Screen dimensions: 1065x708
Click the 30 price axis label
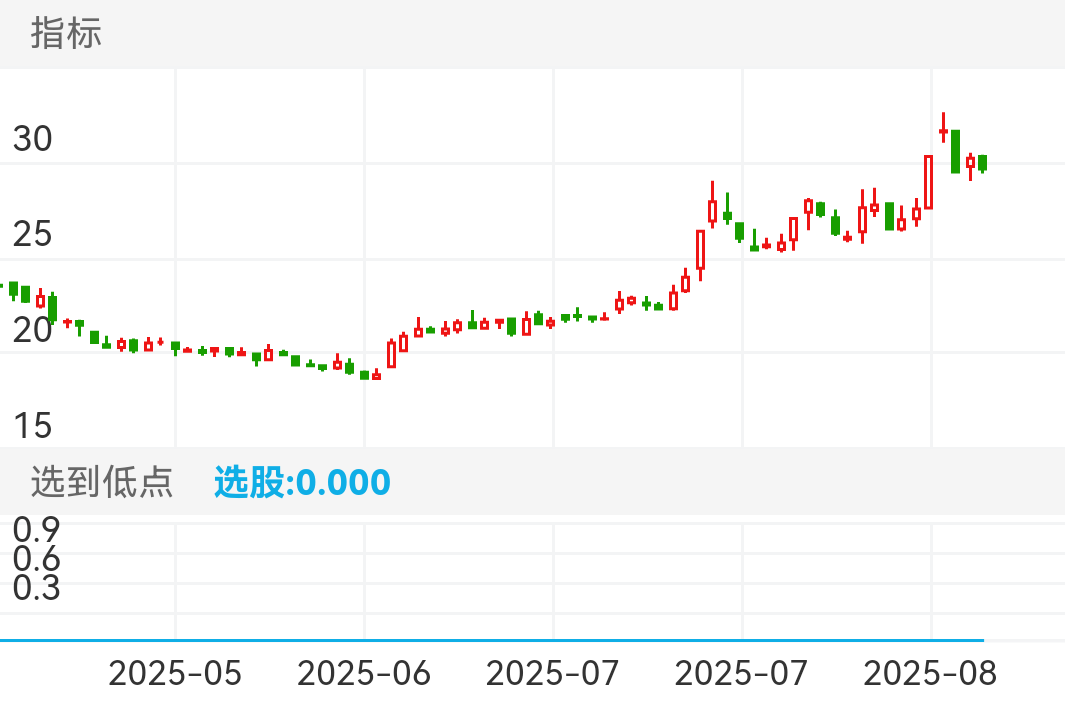tap(33, 139)
